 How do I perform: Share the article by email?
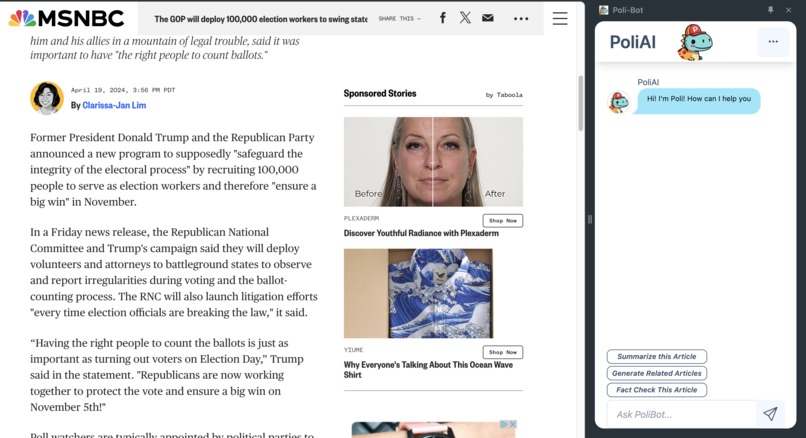488,18
